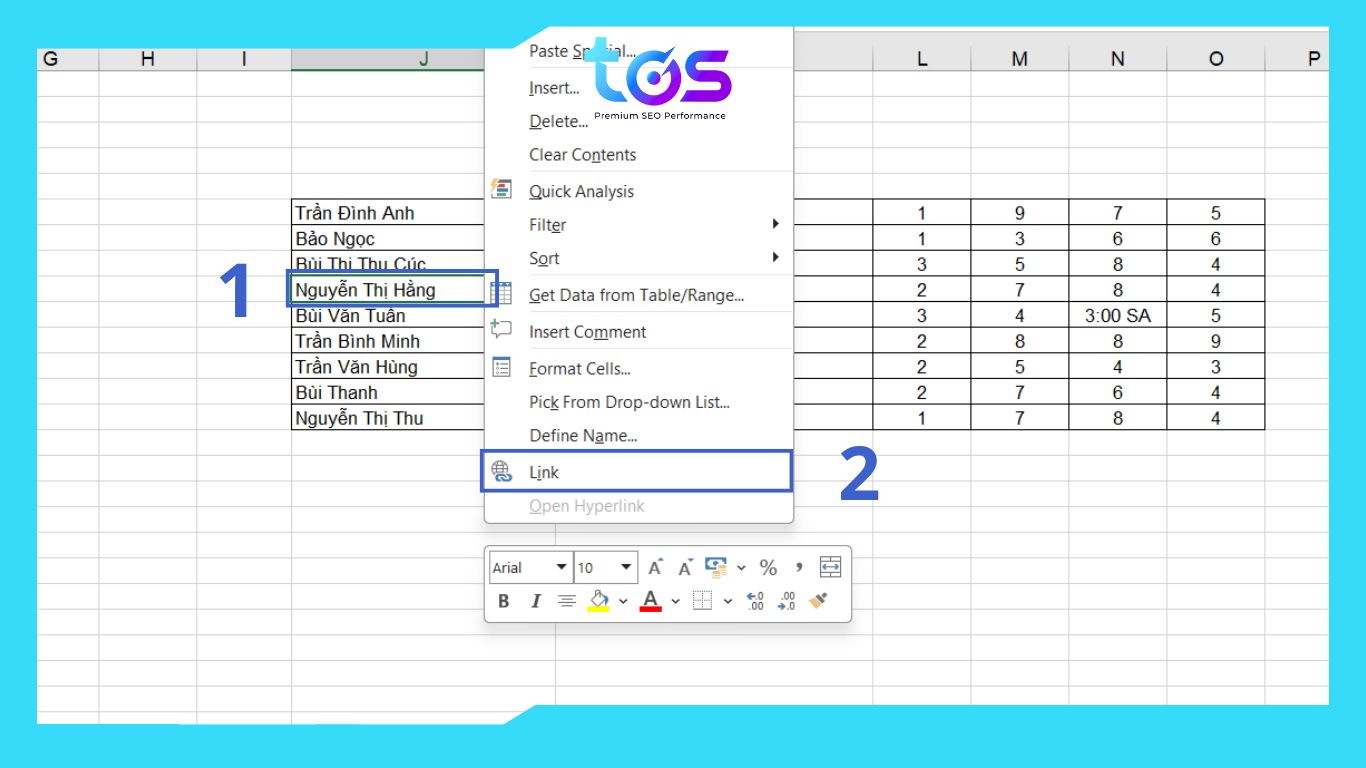
Task: Select Format Cells… in context menu
Action: [x=580, y=369]
